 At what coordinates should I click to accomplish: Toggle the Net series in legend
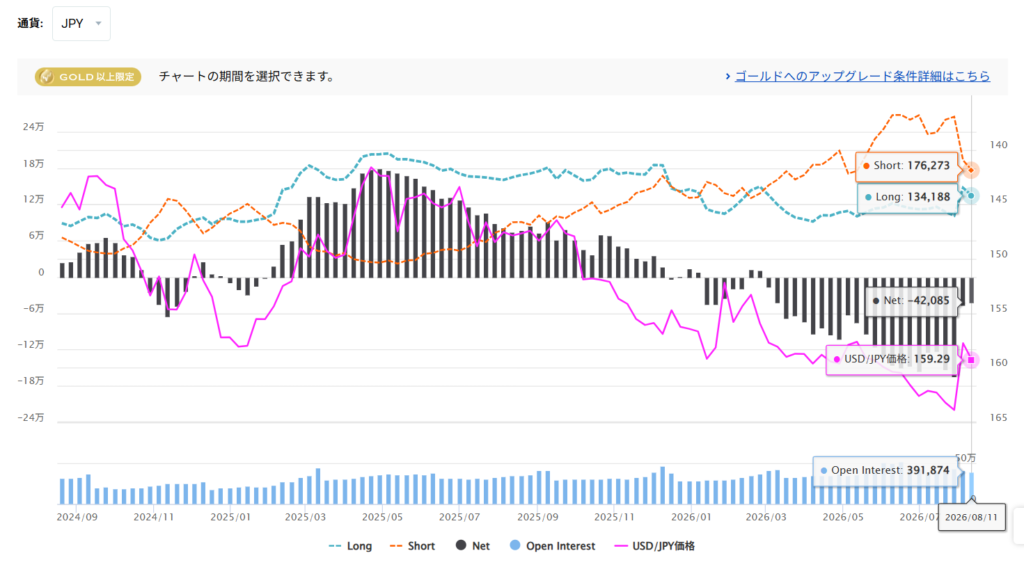point(473,545)
